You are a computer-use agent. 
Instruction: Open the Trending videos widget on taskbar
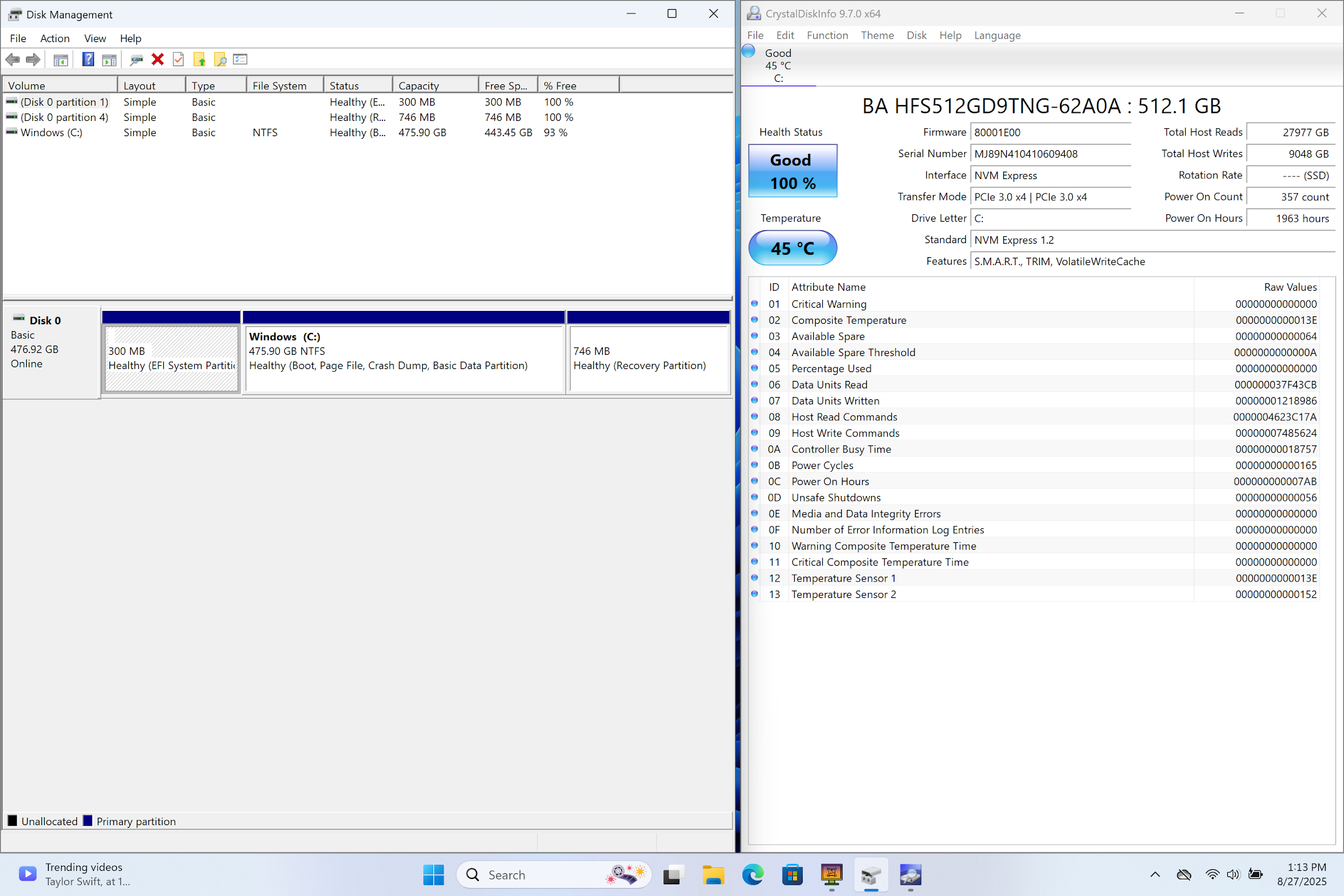[75, 874]
